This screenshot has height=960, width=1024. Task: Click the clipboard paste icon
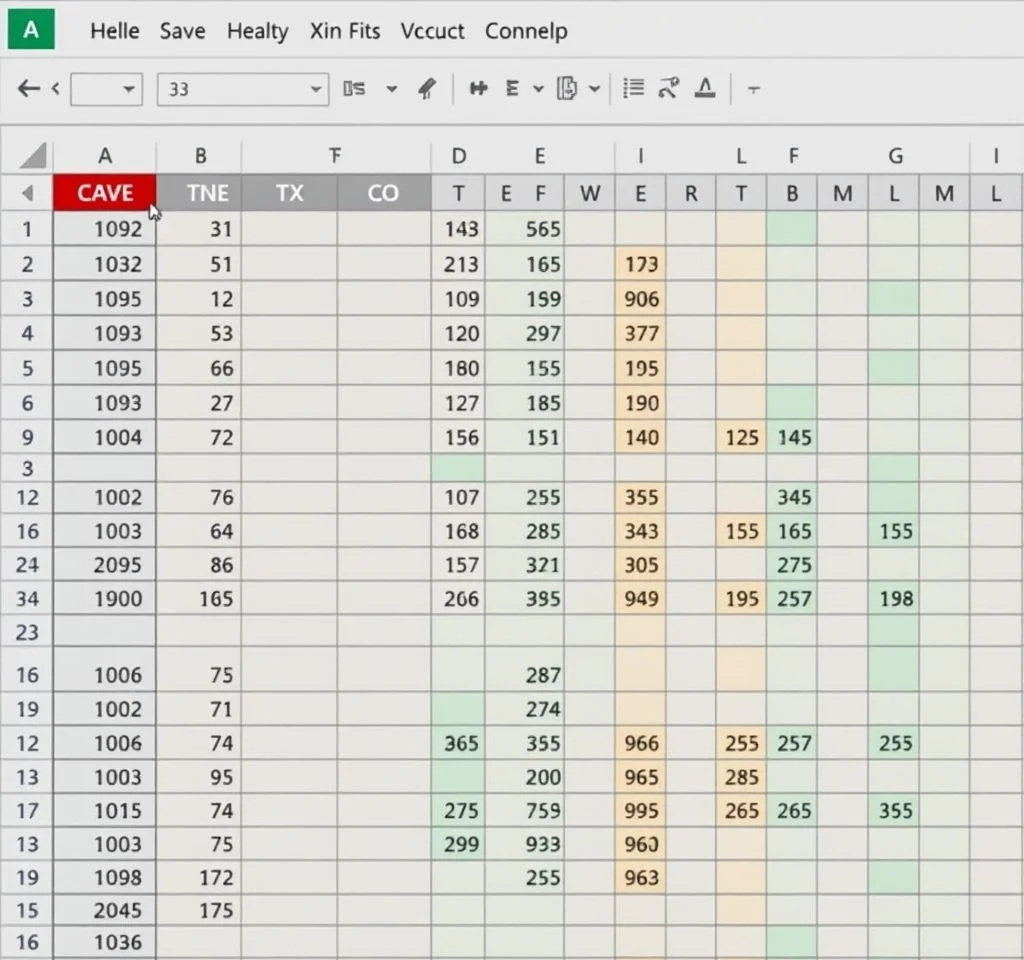(x=567, y=89)
